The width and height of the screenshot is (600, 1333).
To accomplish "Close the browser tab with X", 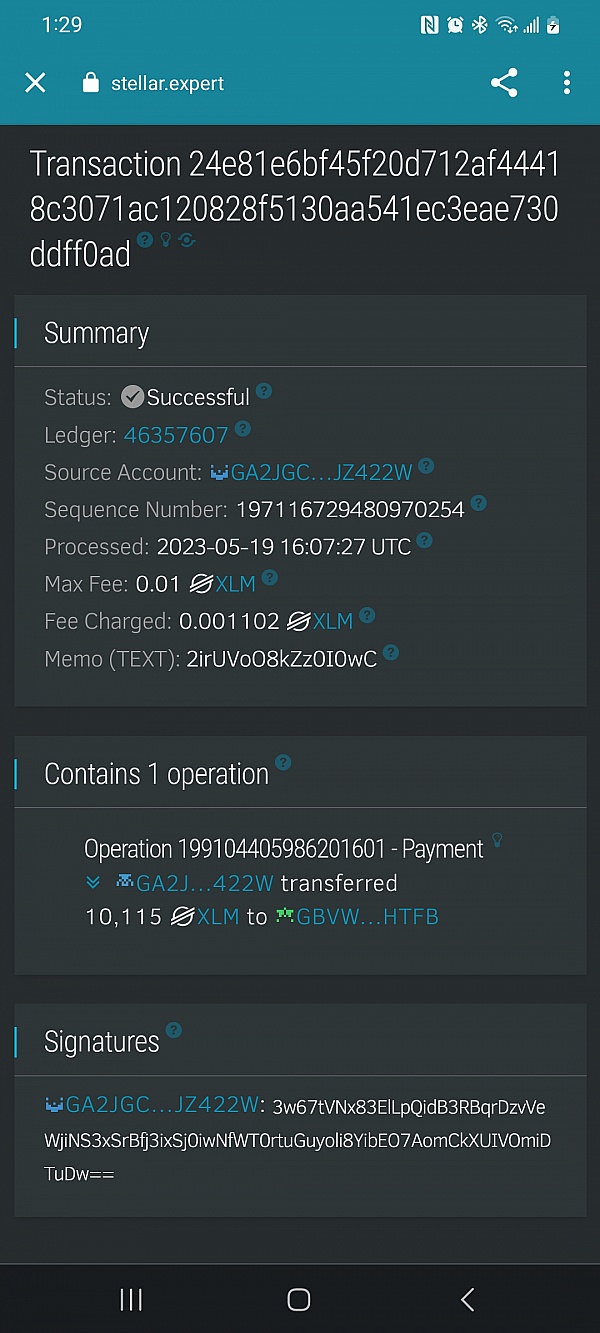I will 35,83.
